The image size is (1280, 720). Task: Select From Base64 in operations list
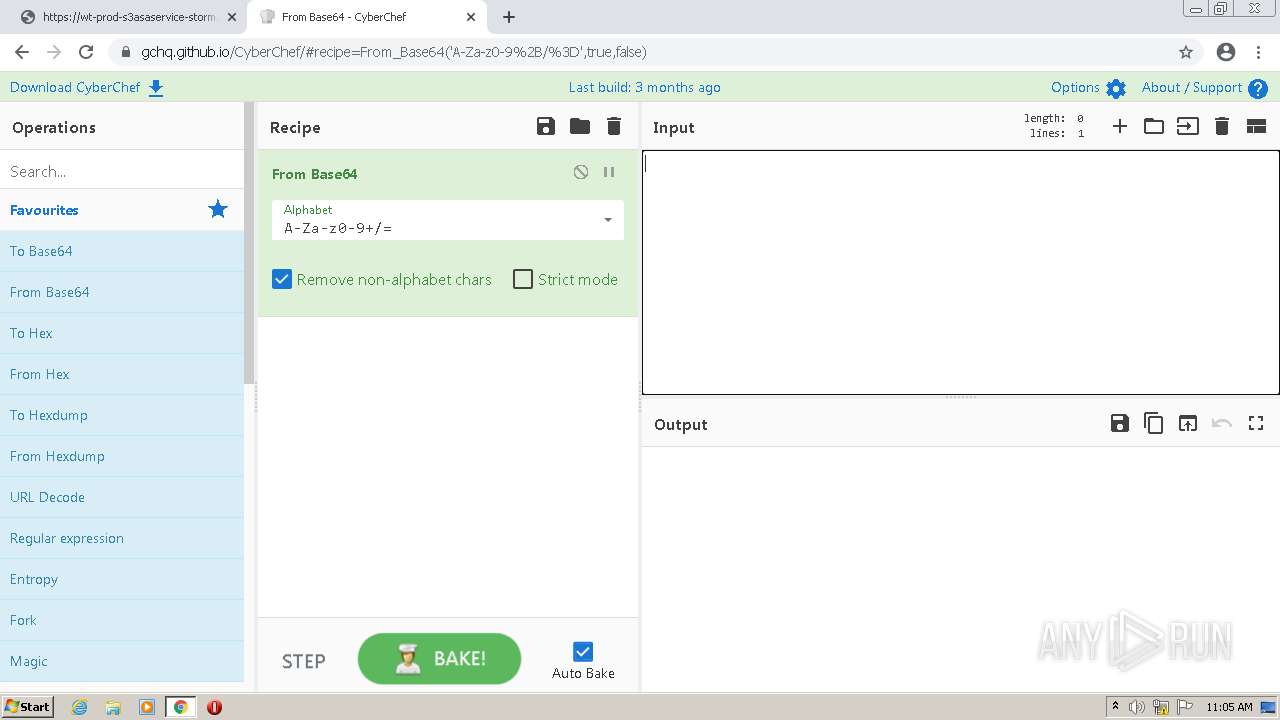[122, 292]
